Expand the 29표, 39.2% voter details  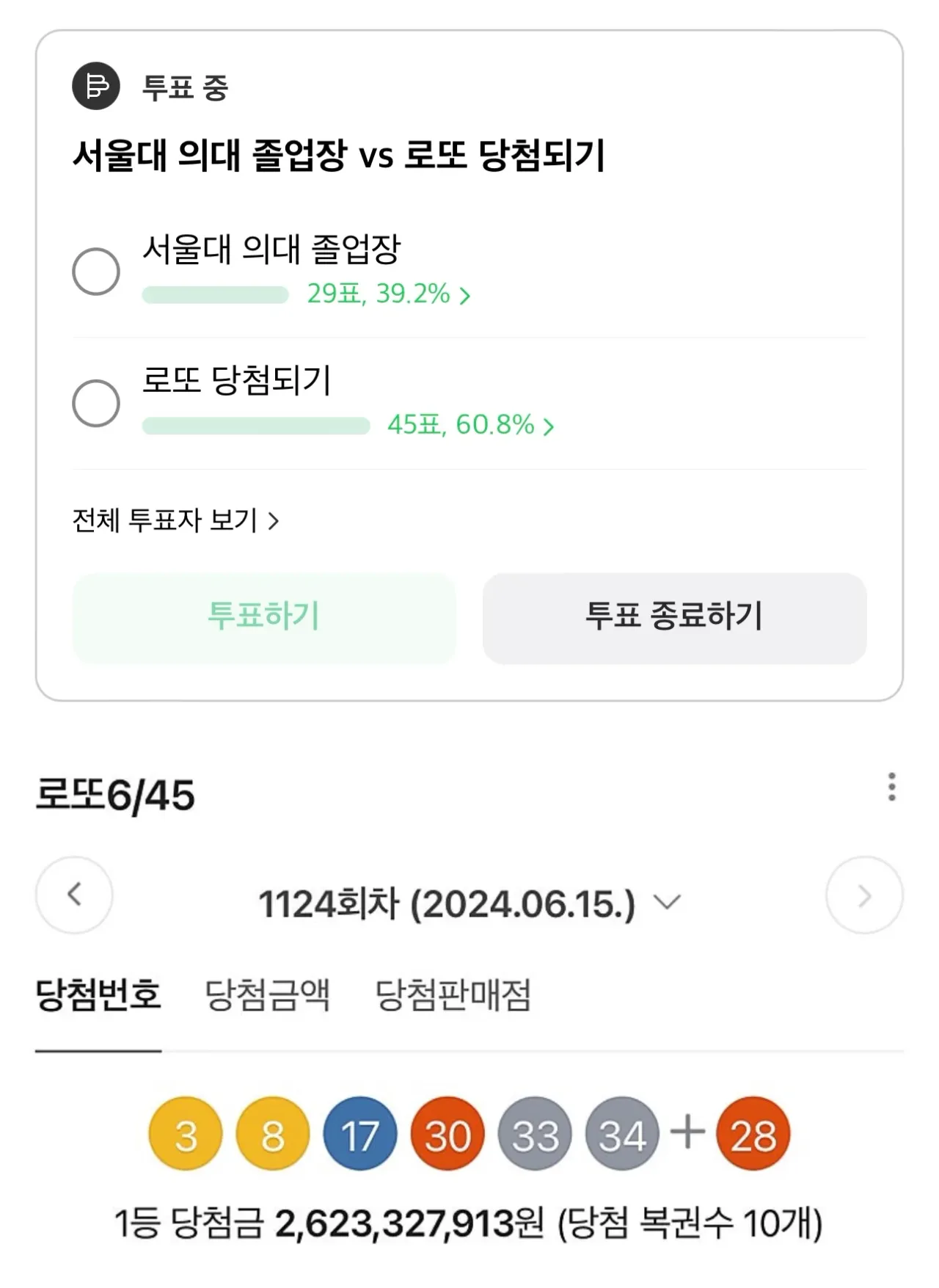point(389,294)
